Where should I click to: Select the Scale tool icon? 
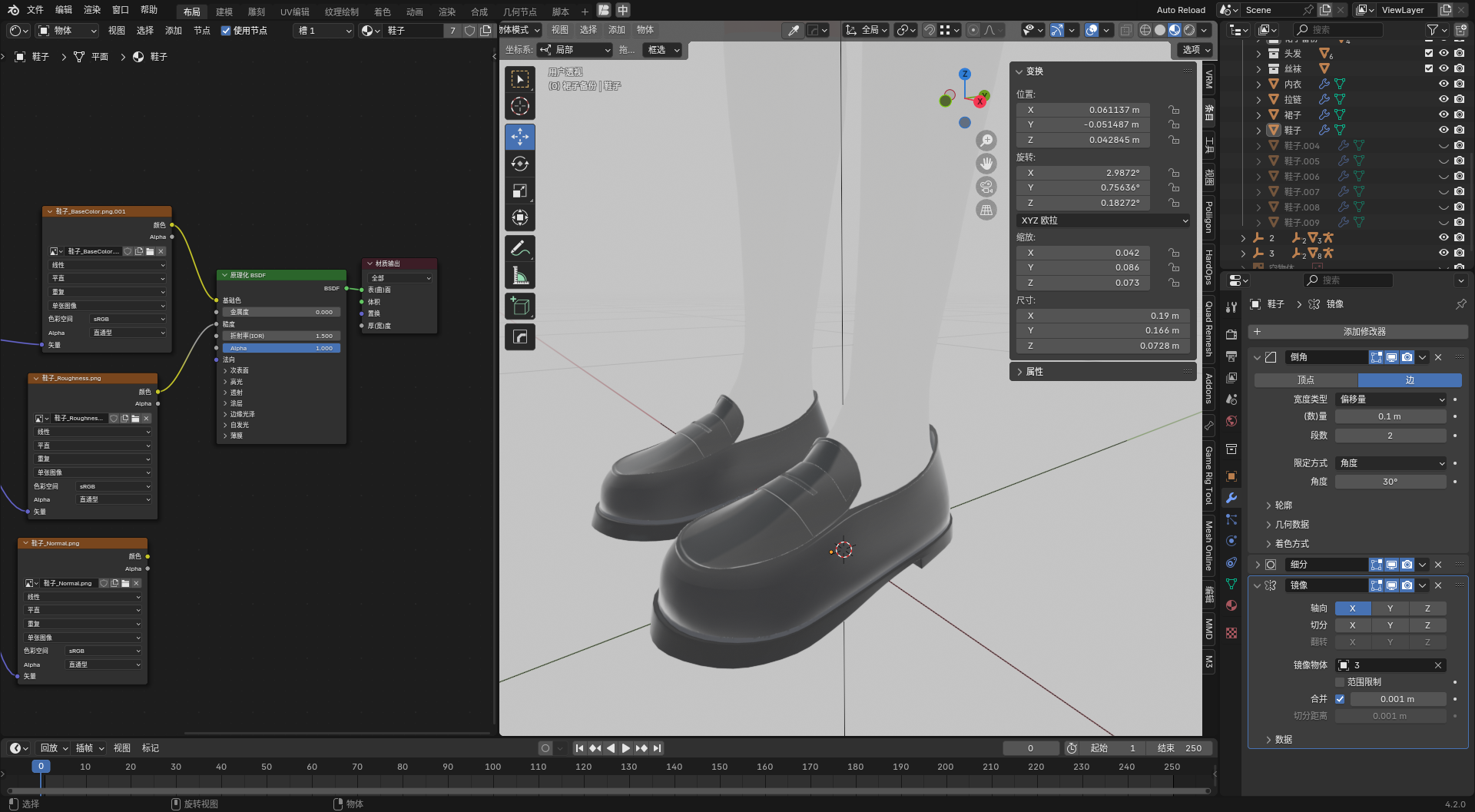pyautogui.click(x=520, y=191)
